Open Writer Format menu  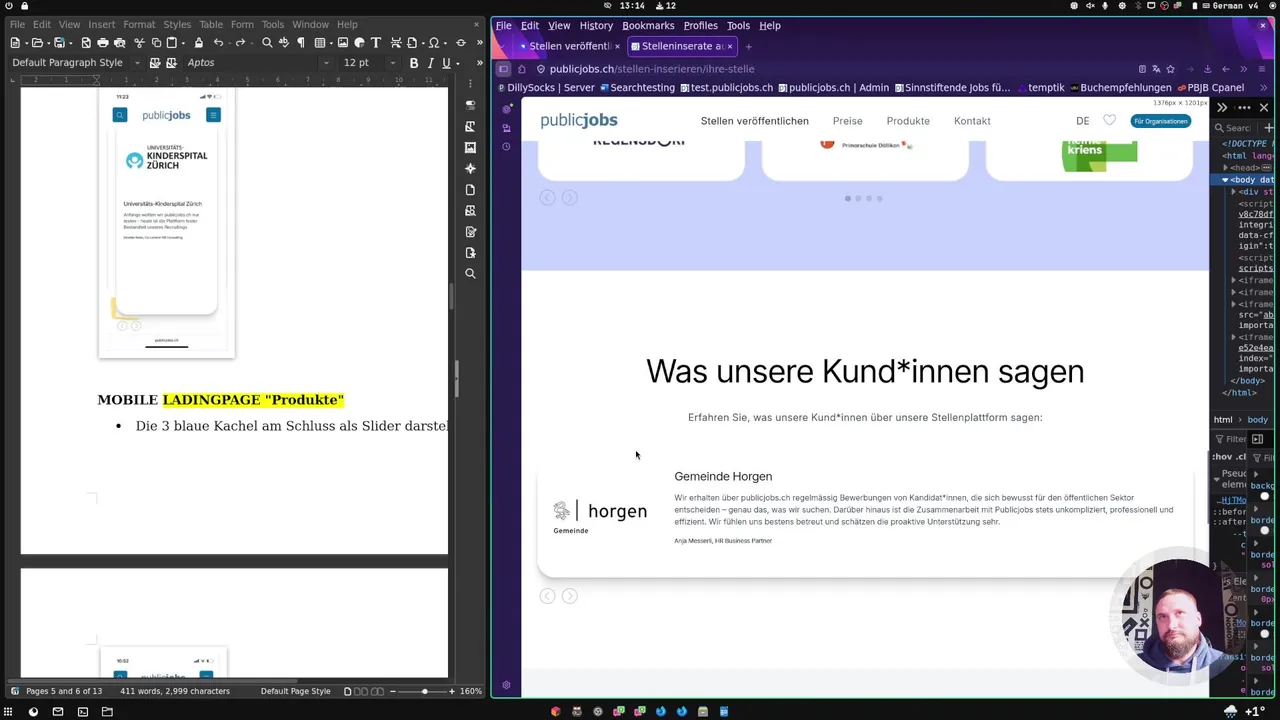click(x=139, y=24)
